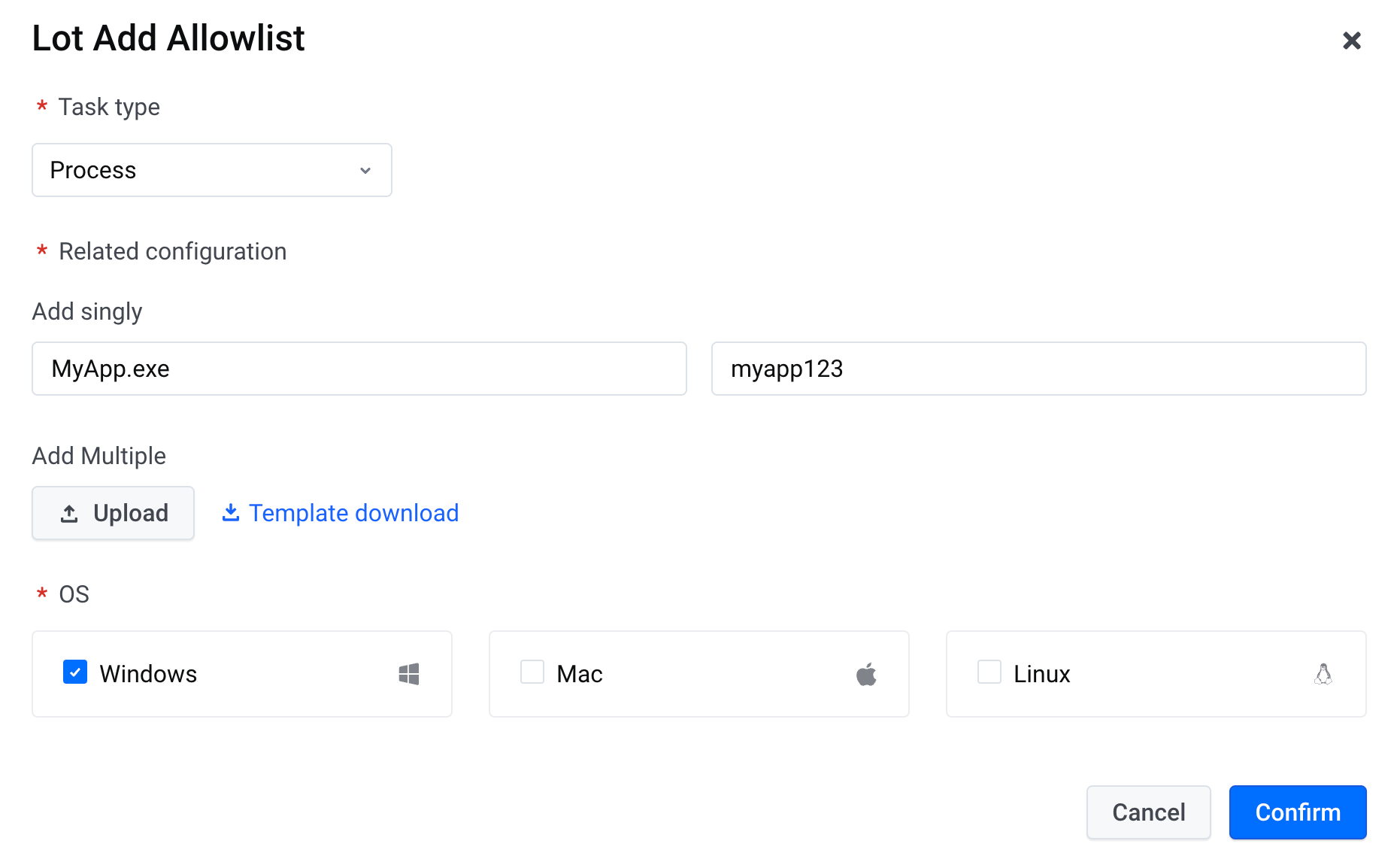Click the Apple logo icon

coord(866,674)
